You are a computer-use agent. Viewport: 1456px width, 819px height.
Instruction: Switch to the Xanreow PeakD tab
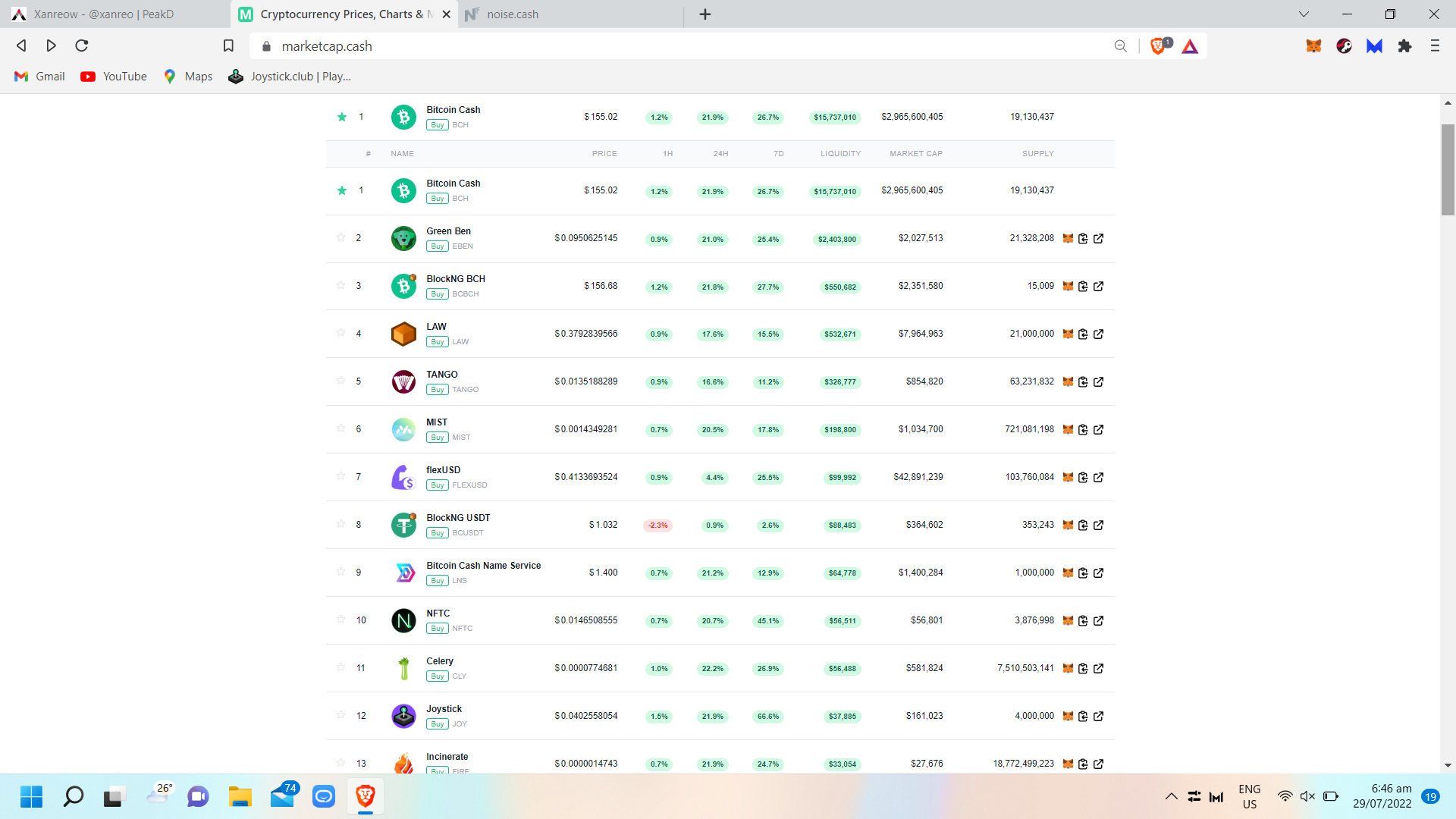(x=114, y=14)
